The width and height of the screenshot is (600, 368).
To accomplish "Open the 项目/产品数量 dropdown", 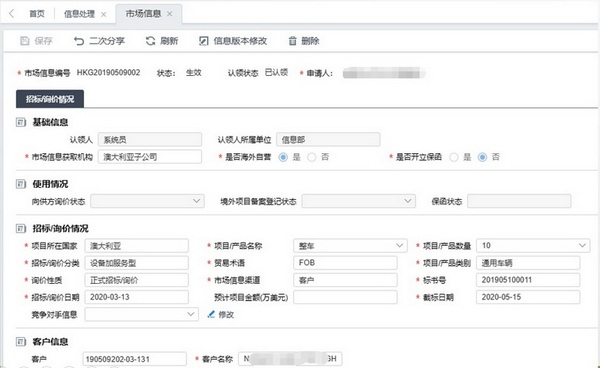I will [533, 246].
